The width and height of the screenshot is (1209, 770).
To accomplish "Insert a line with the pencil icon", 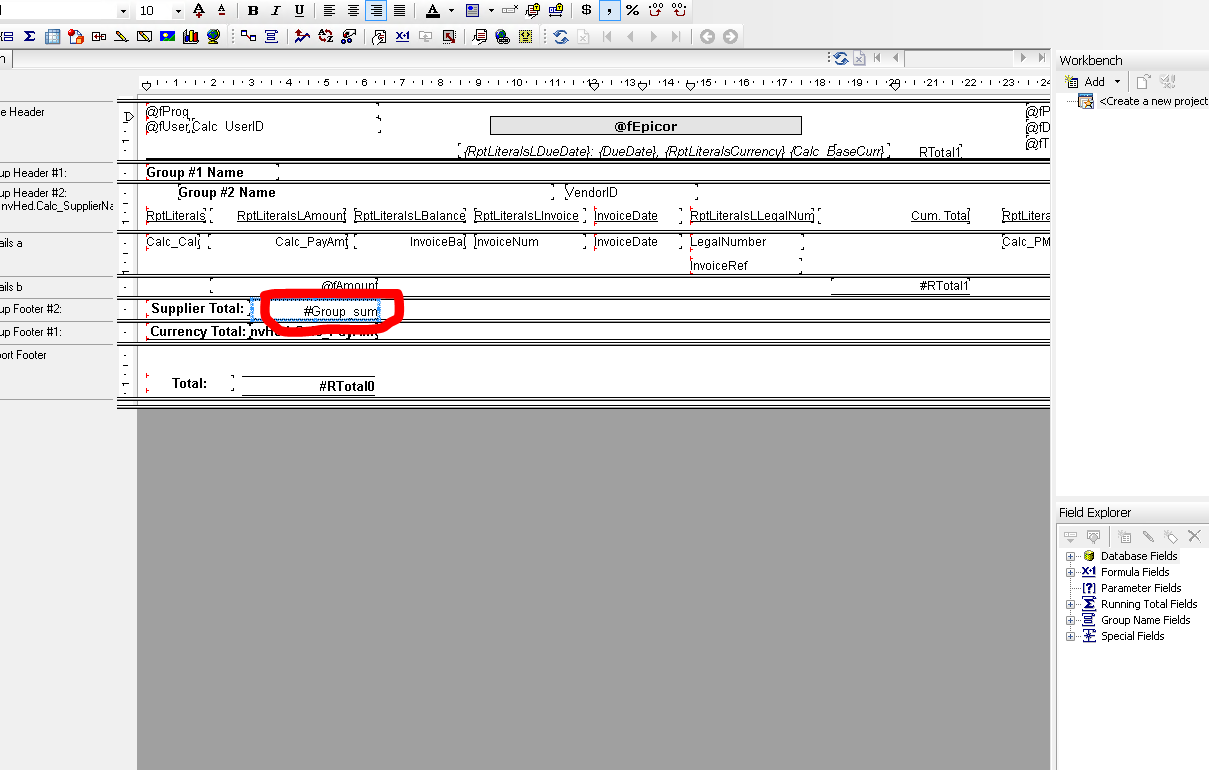I will 121,36.
